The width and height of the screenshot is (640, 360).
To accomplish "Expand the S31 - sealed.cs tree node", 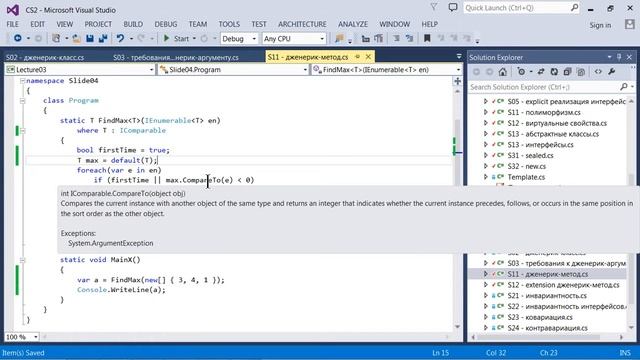I will 486,155.
